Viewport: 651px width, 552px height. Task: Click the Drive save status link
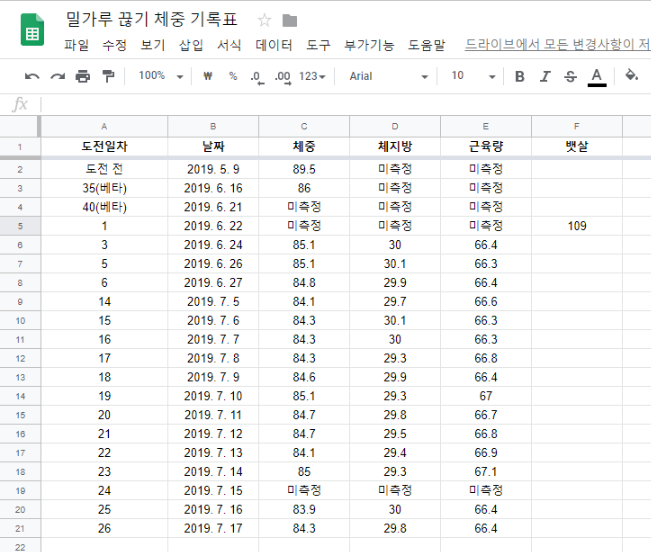coord(558,44)
